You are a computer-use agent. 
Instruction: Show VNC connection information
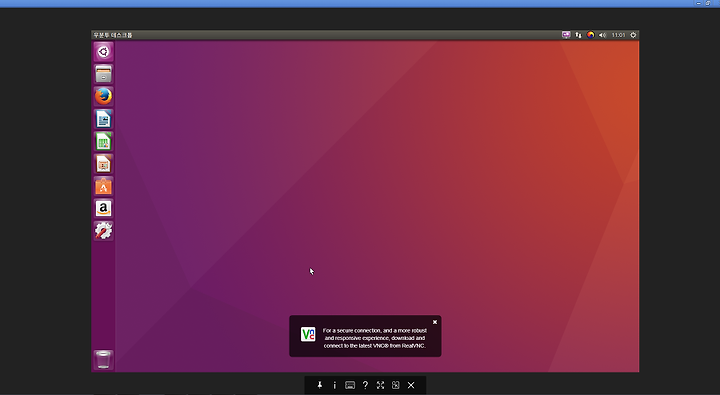click(334, 385)
